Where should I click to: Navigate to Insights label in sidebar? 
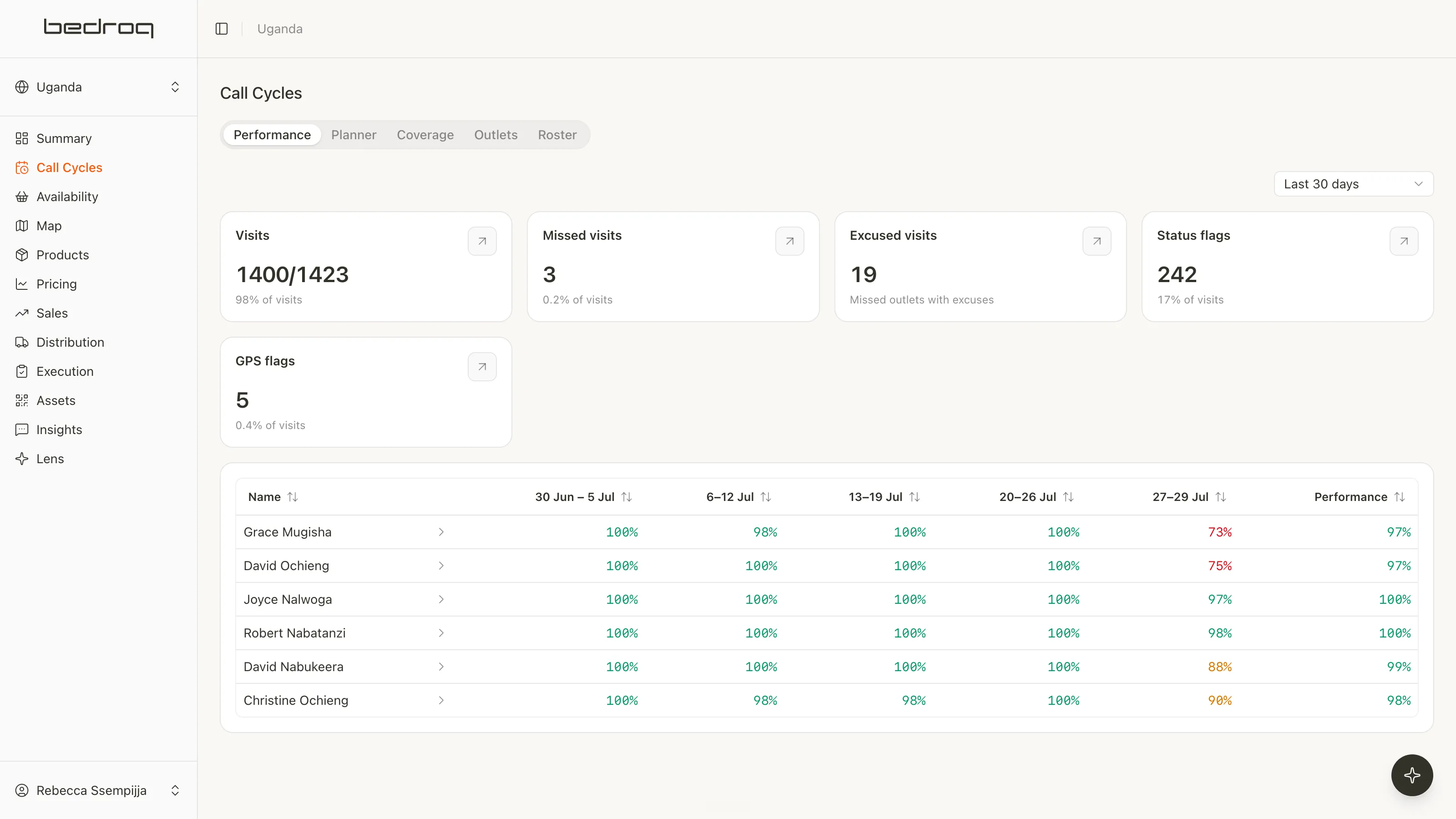pyautogui.click(x=59, y=430)
